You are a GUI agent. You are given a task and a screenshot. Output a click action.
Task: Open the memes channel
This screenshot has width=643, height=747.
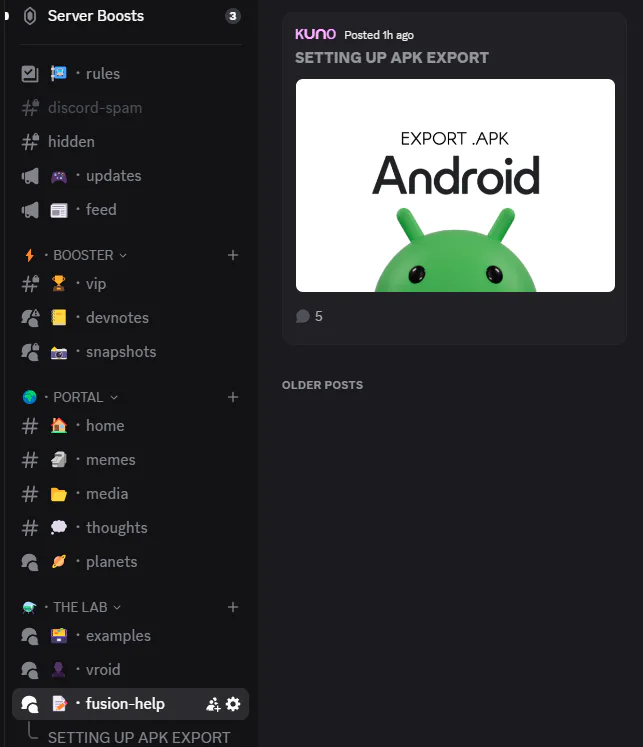pyautogui.click(x=131, y=460)
